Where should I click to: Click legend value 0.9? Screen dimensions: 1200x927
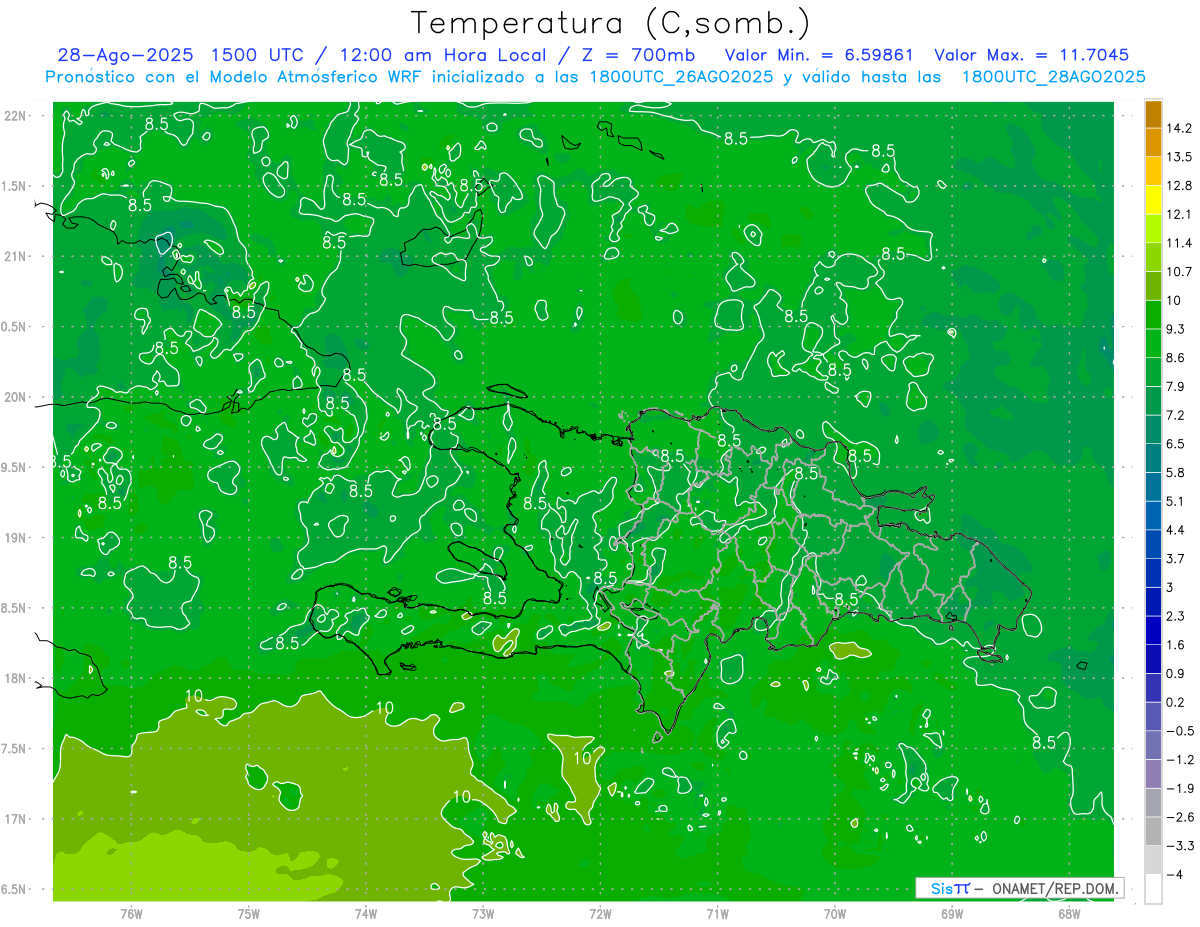(1176, 674)
